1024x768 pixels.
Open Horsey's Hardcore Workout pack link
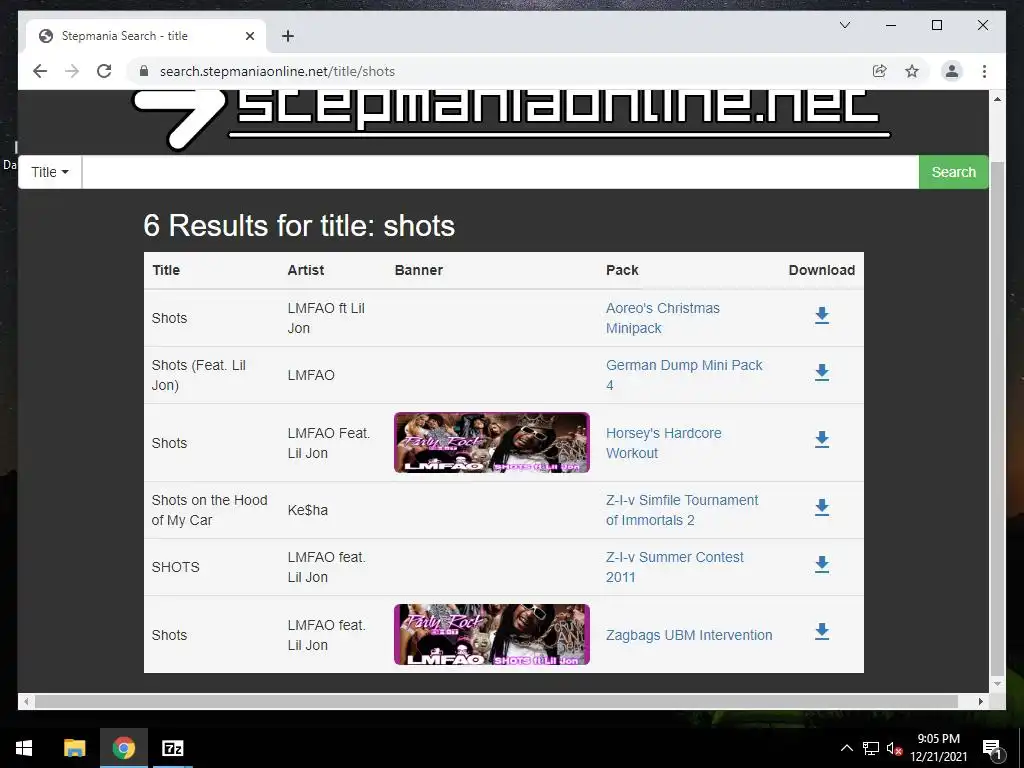point(664,443)
